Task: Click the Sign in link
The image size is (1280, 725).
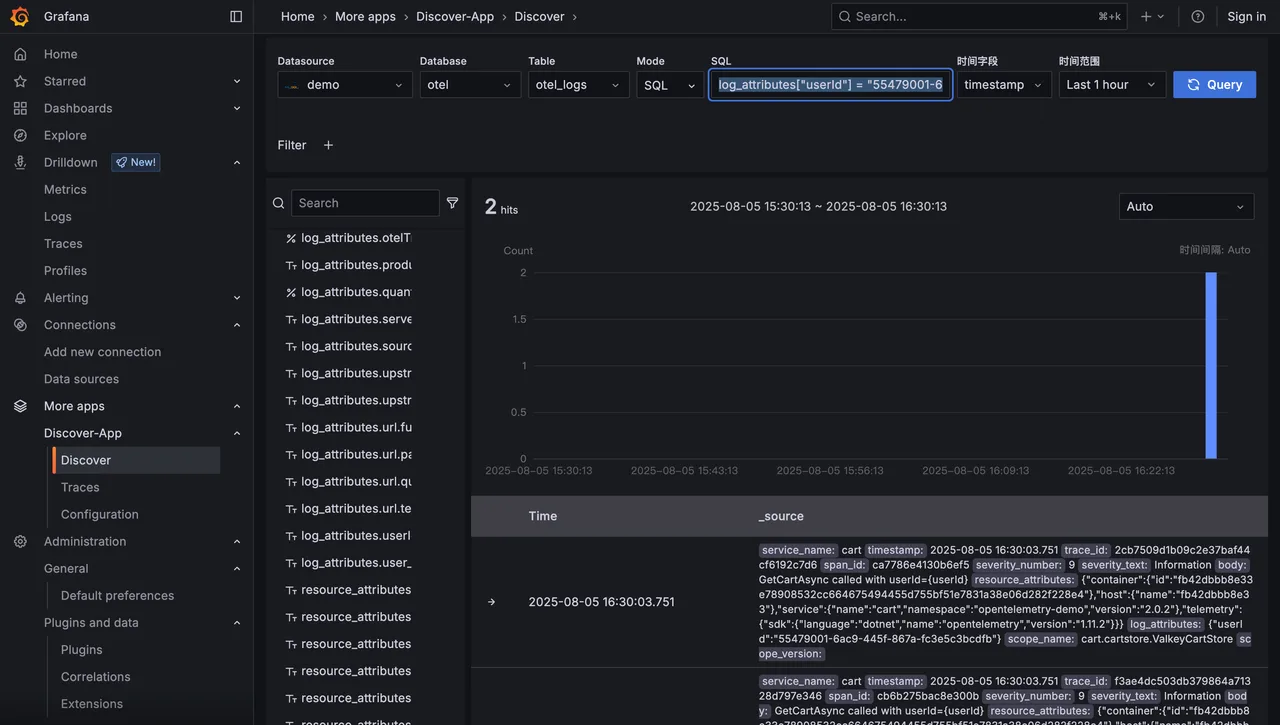Action: [1246, 16]
